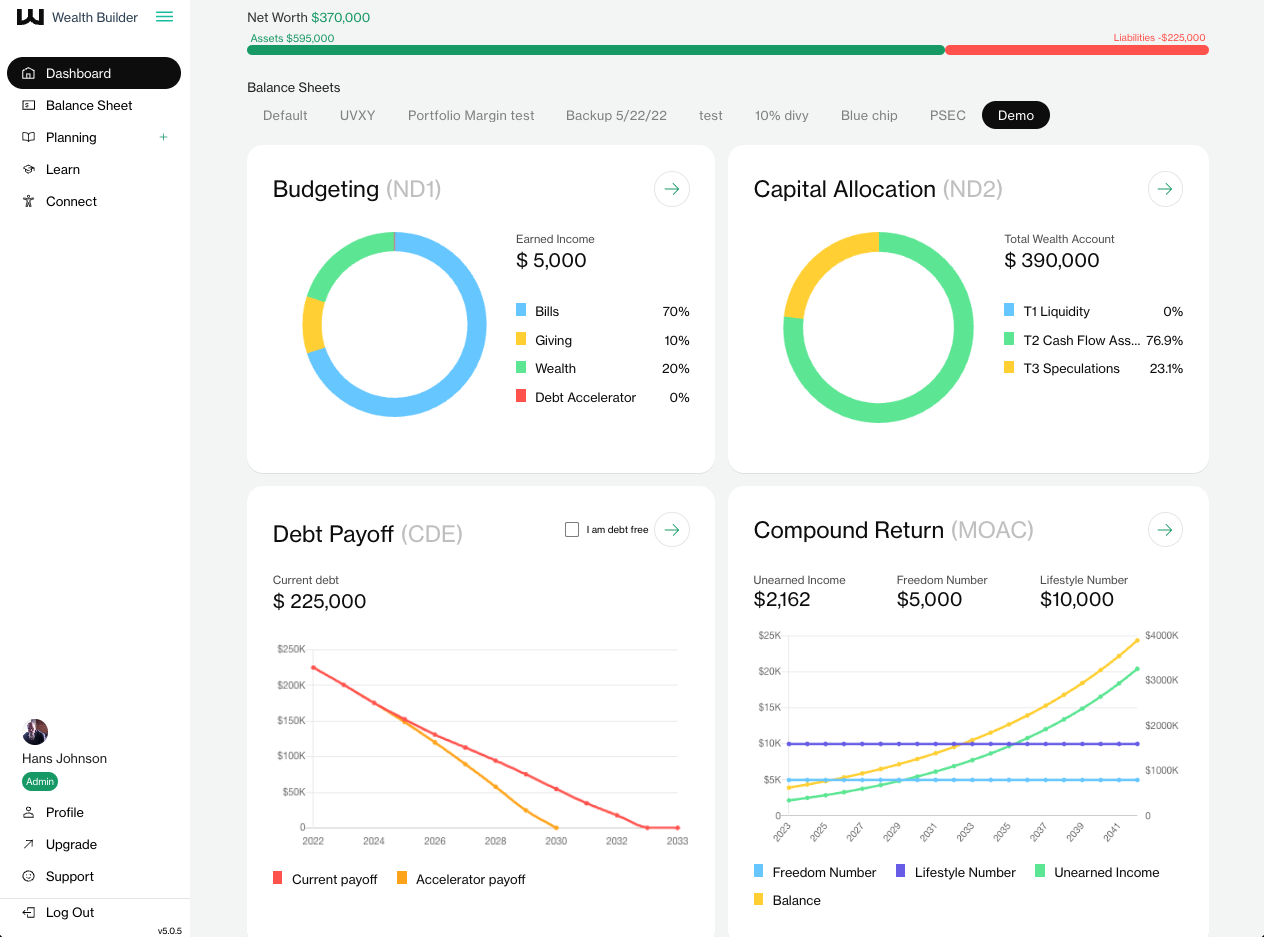Switch to the 'Blue chip' balance sheet tab
1264x937 pixels.
tap(869, 115)
